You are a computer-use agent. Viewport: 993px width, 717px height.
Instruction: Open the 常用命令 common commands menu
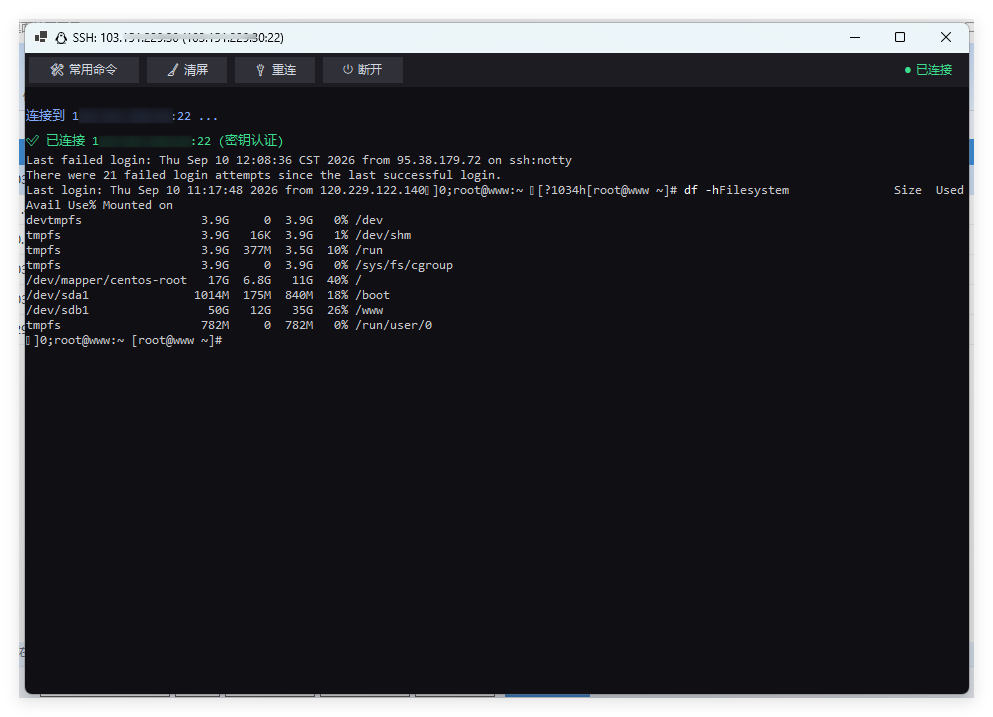pyautogui.click(x=84, y=70)
